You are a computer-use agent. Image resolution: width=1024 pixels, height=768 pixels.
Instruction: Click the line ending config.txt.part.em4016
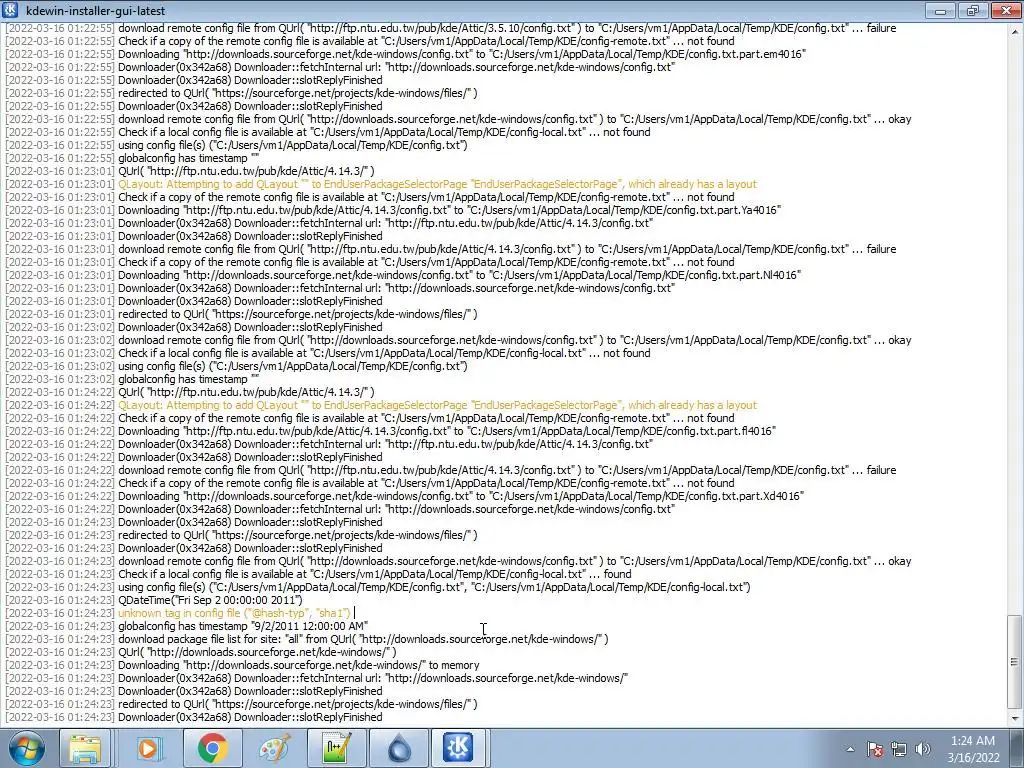(x=406, y=54)
